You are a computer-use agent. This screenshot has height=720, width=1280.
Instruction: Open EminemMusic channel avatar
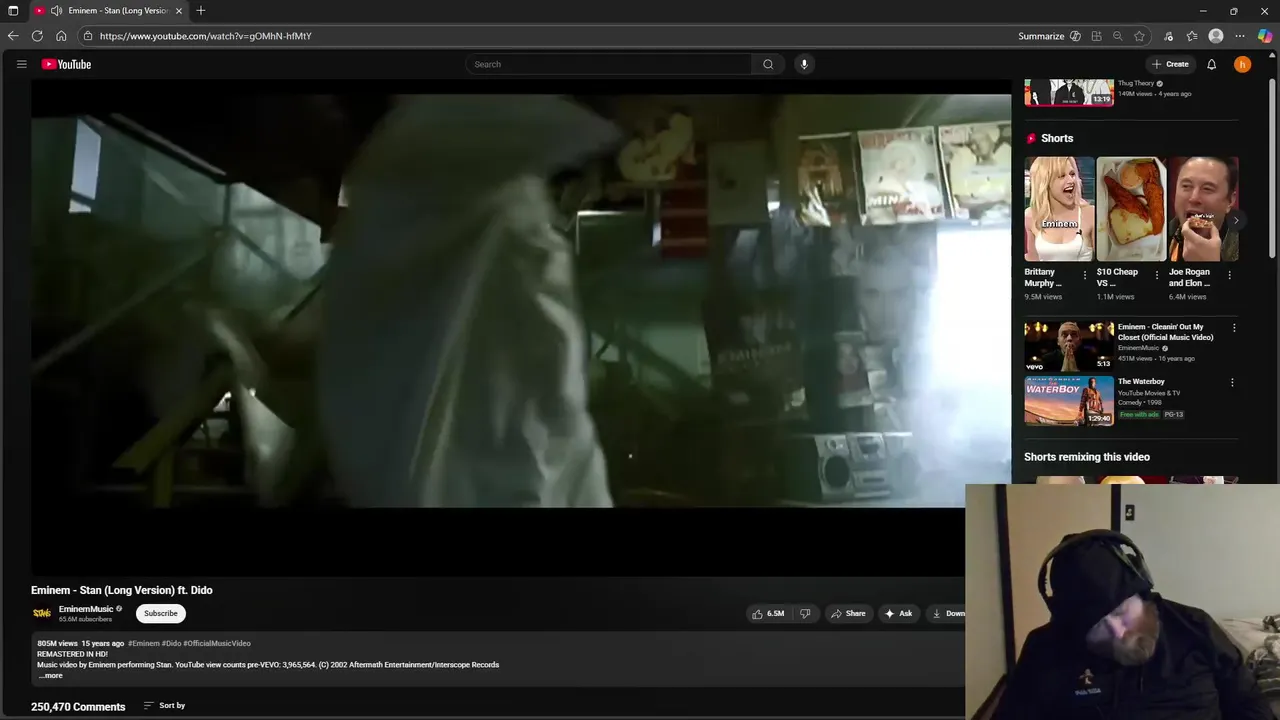coord(42,613)
